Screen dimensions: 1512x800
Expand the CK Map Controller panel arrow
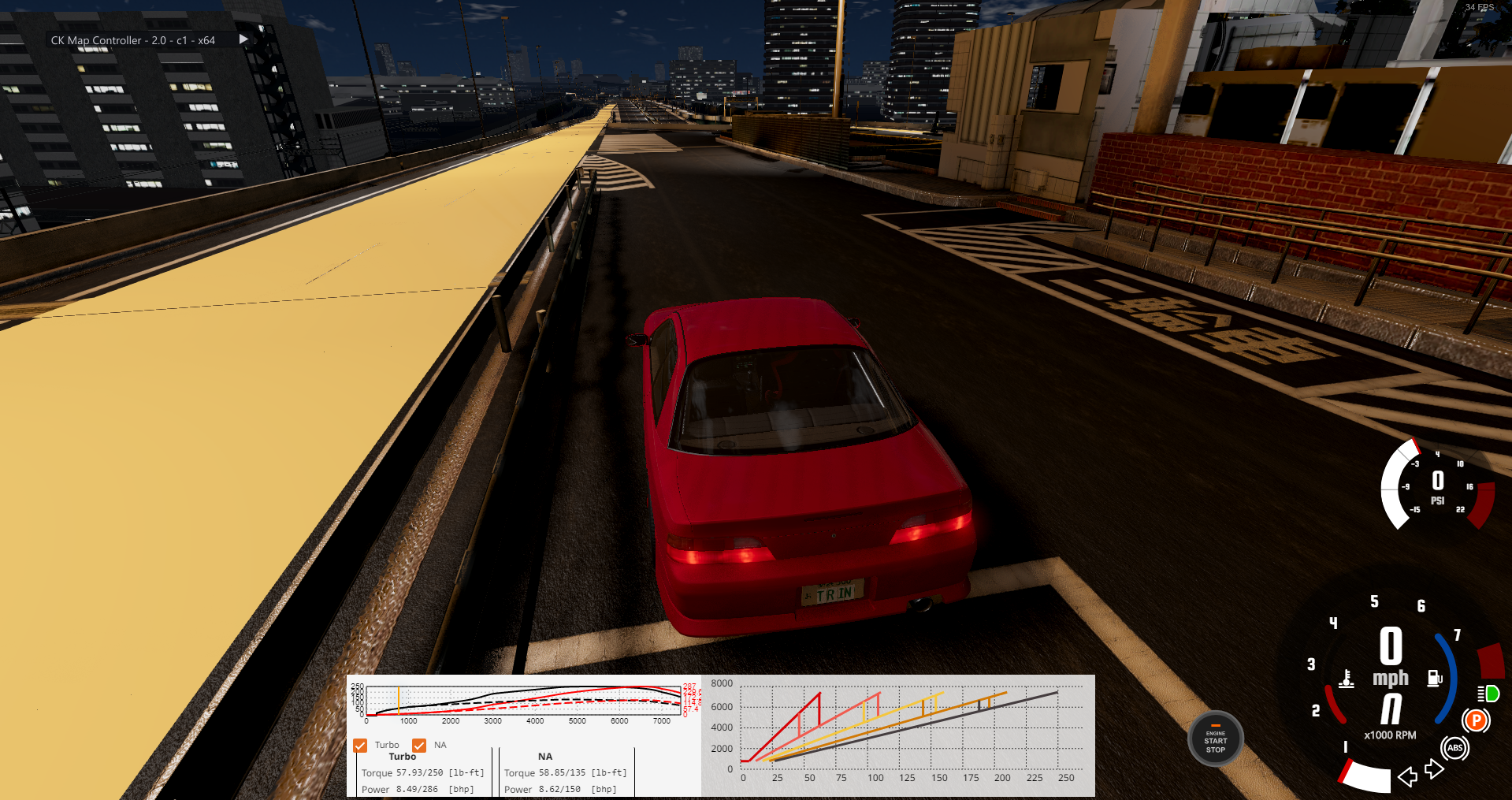click(x=243, y=39)
